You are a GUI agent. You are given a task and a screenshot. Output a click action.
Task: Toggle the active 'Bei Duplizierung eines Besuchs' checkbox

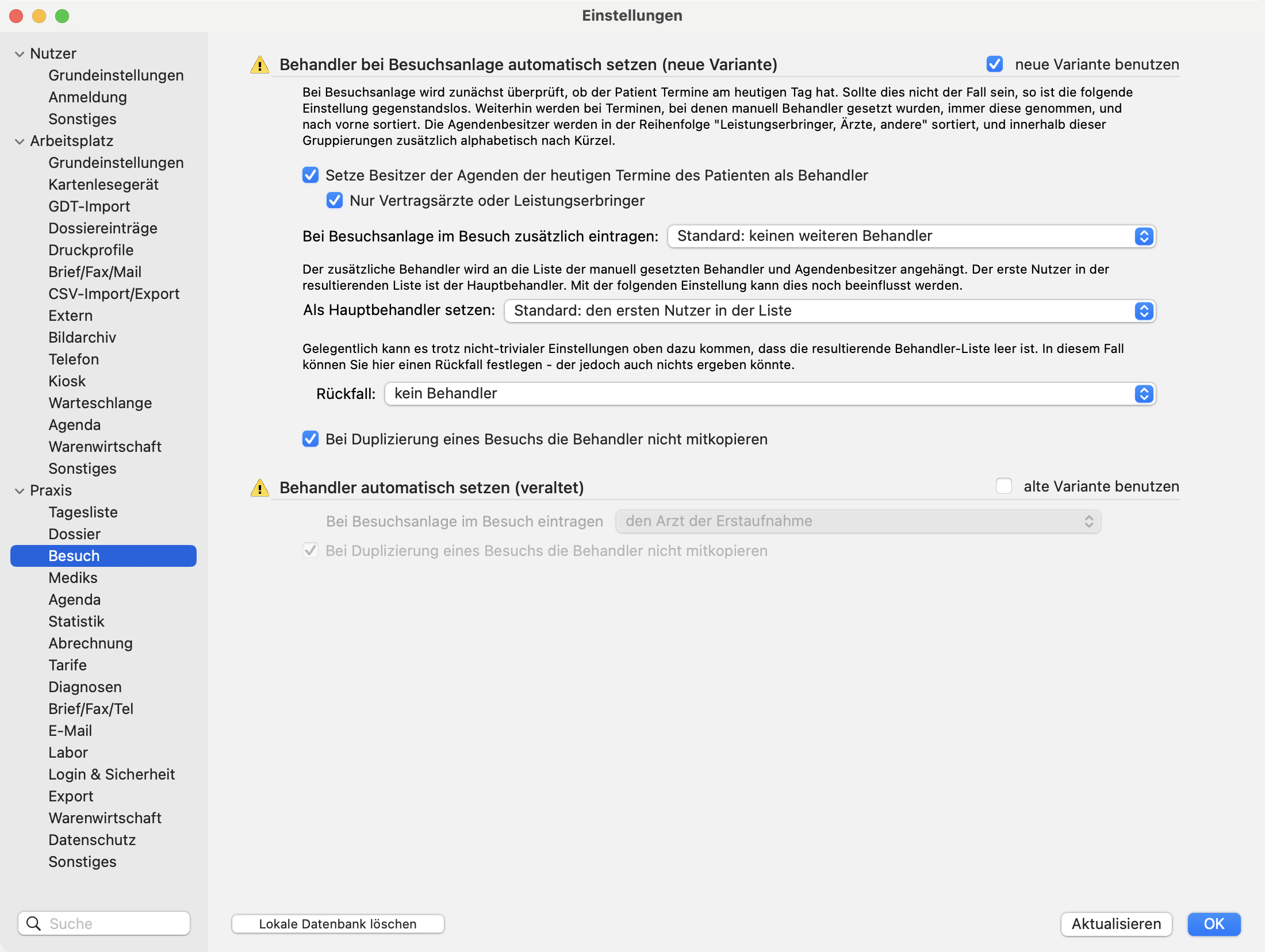pyautogui.click(x=310, y=439)
